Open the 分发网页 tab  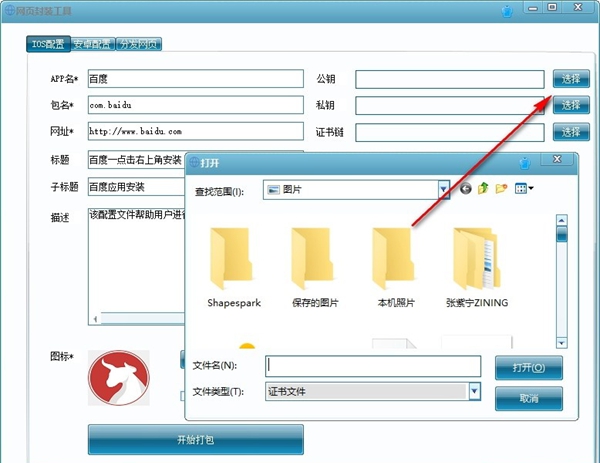tap(139, 44)
